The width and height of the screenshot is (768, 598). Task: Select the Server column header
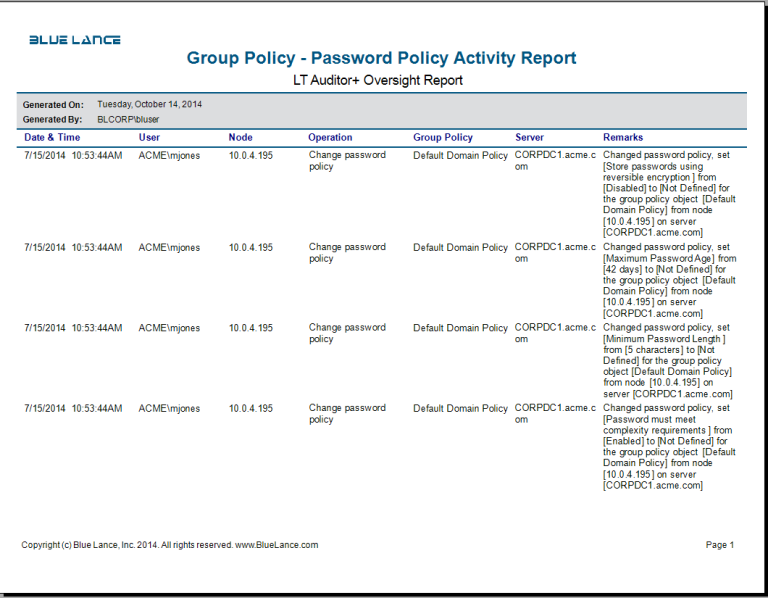tap(529, 137)
